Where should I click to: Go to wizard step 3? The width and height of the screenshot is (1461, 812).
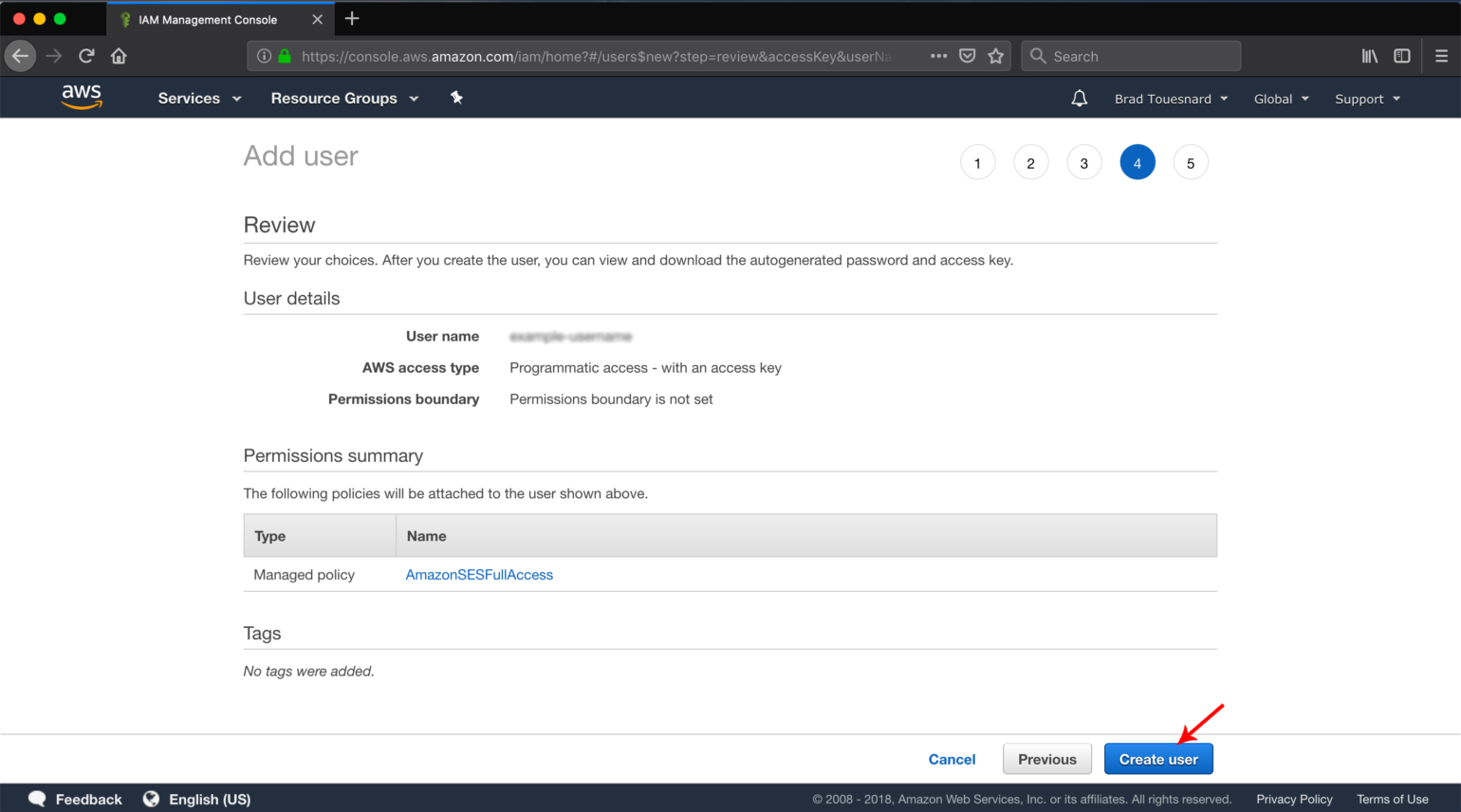click(1083, 163)
